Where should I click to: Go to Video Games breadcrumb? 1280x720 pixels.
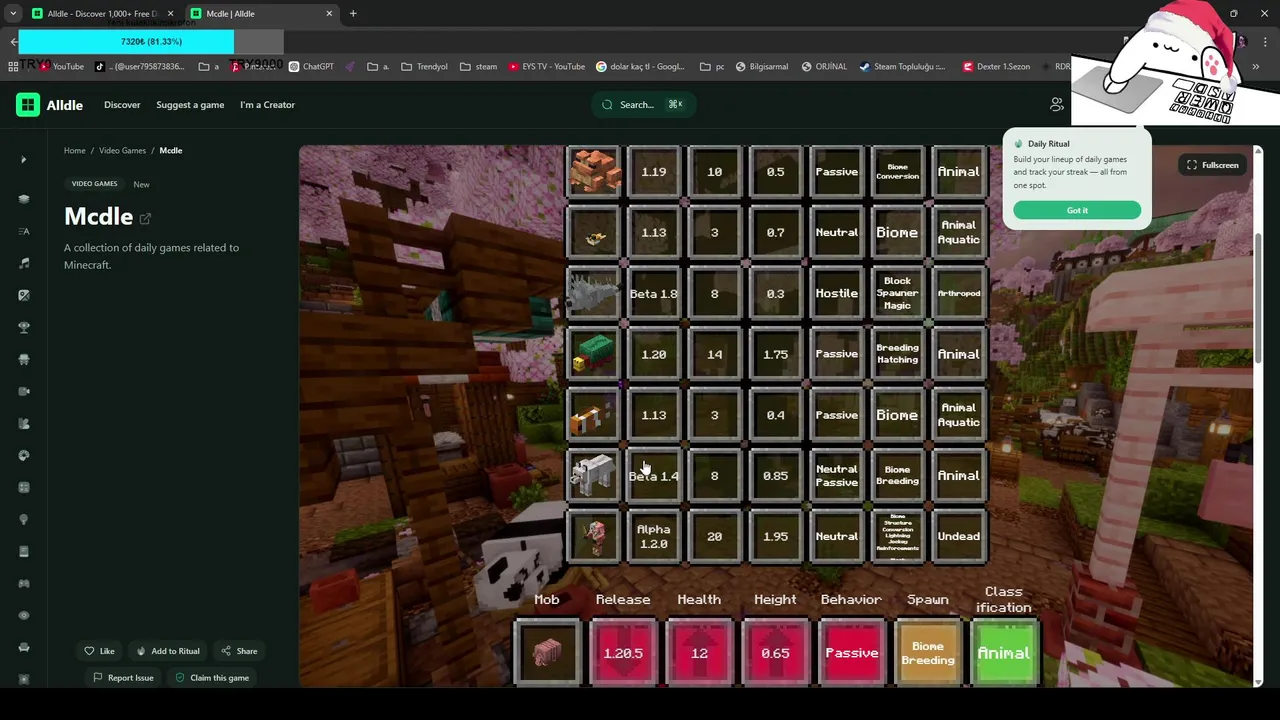[x=122, y=151]
